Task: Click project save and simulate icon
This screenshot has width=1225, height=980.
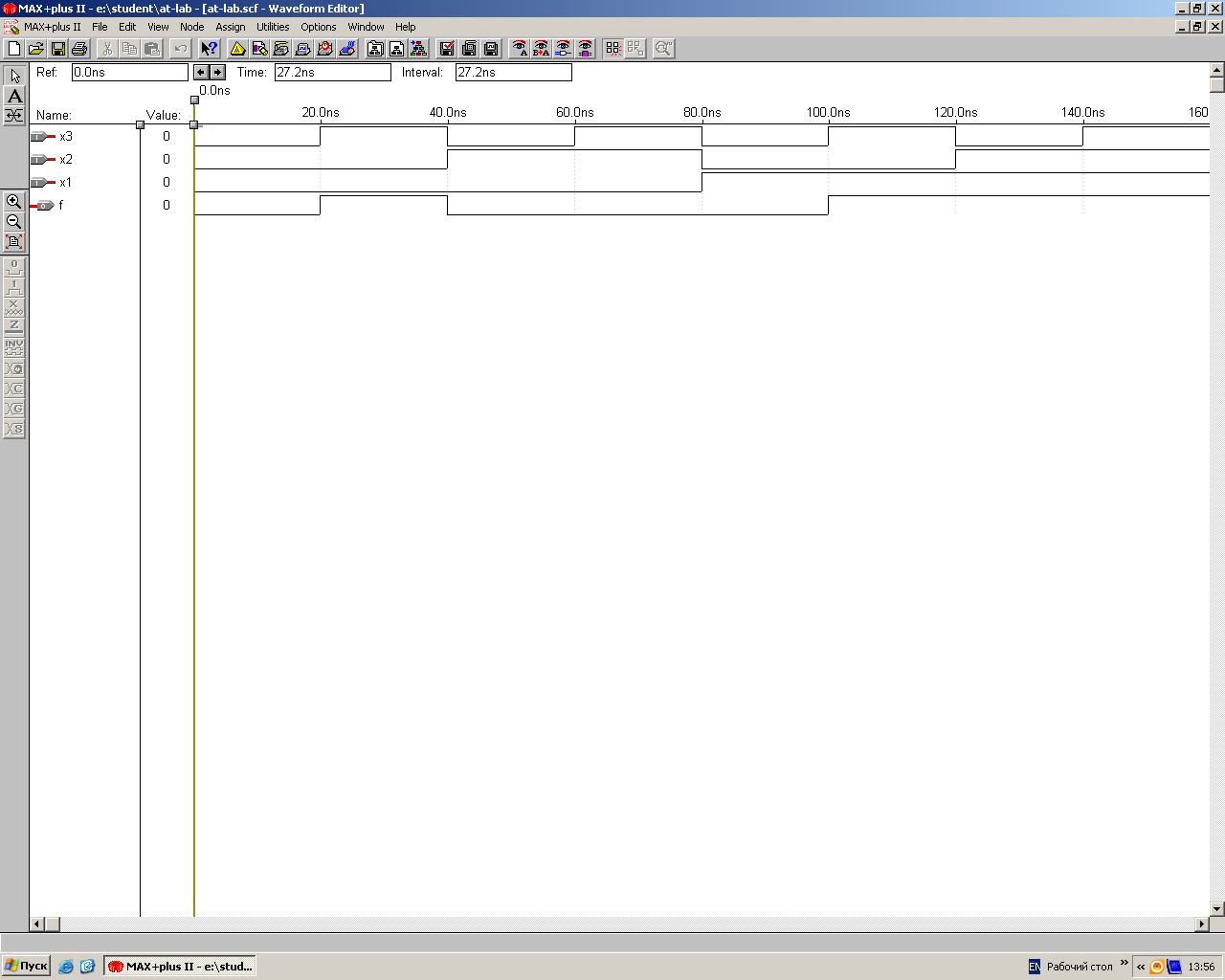Action: click(x=491, y=48)
